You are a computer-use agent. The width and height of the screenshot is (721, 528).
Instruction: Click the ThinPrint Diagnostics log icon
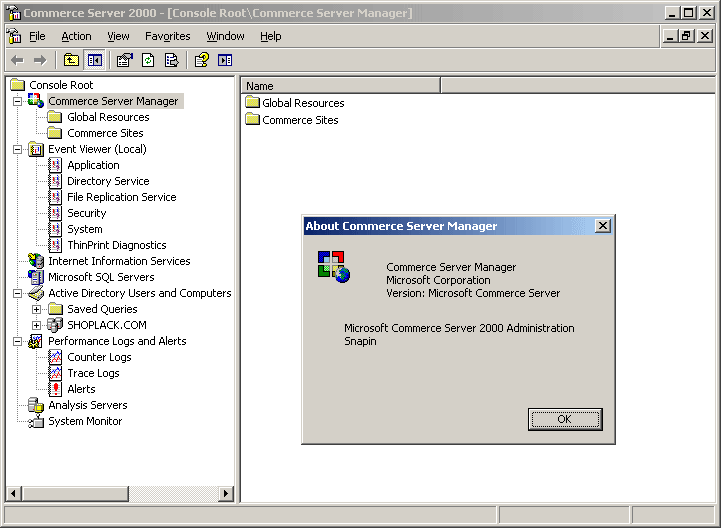(x=55, y=245)
